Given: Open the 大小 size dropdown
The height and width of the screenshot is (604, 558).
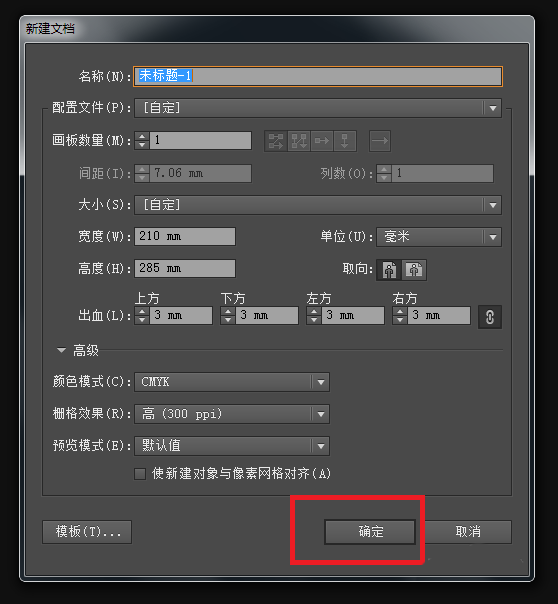Looking at the screenshot, I should click(x=318, y=205).
